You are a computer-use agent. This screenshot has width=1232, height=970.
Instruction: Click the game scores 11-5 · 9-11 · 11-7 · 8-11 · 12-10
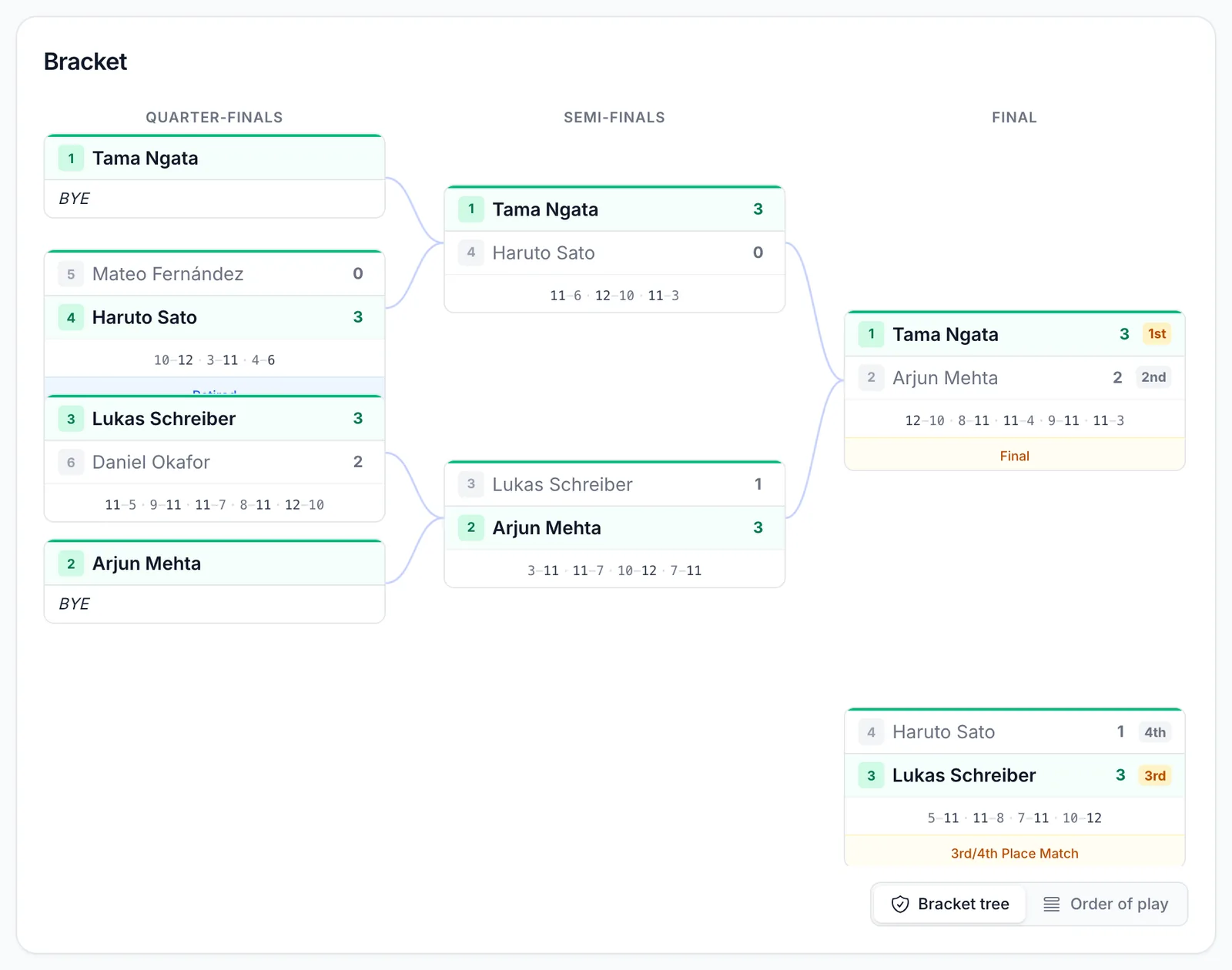tap(215, 504)
